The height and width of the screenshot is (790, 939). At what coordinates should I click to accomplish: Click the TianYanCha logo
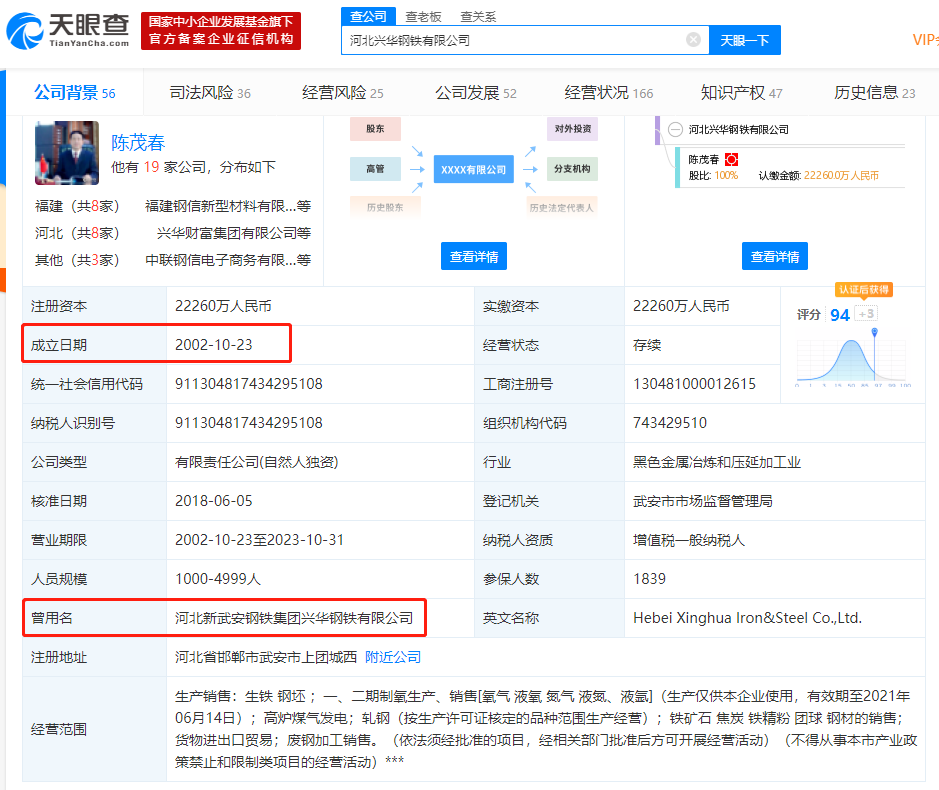68,30
